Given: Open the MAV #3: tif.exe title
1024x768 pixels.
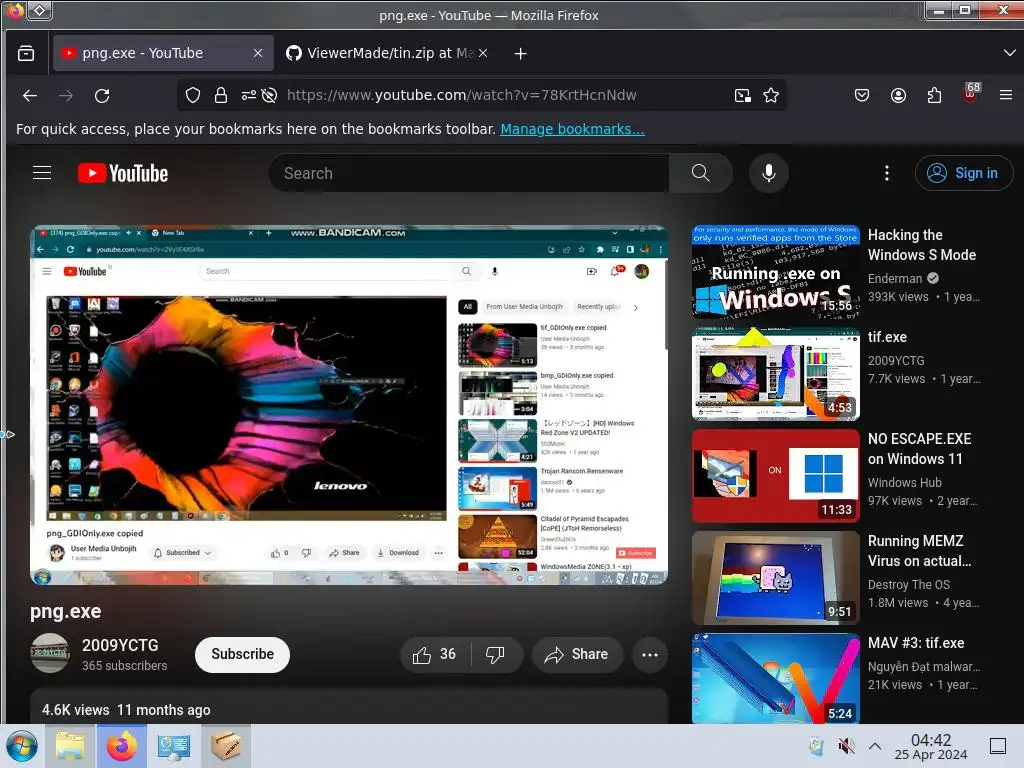Looking at the screenshot, I should pyautogui.click(x=916, y=643).
